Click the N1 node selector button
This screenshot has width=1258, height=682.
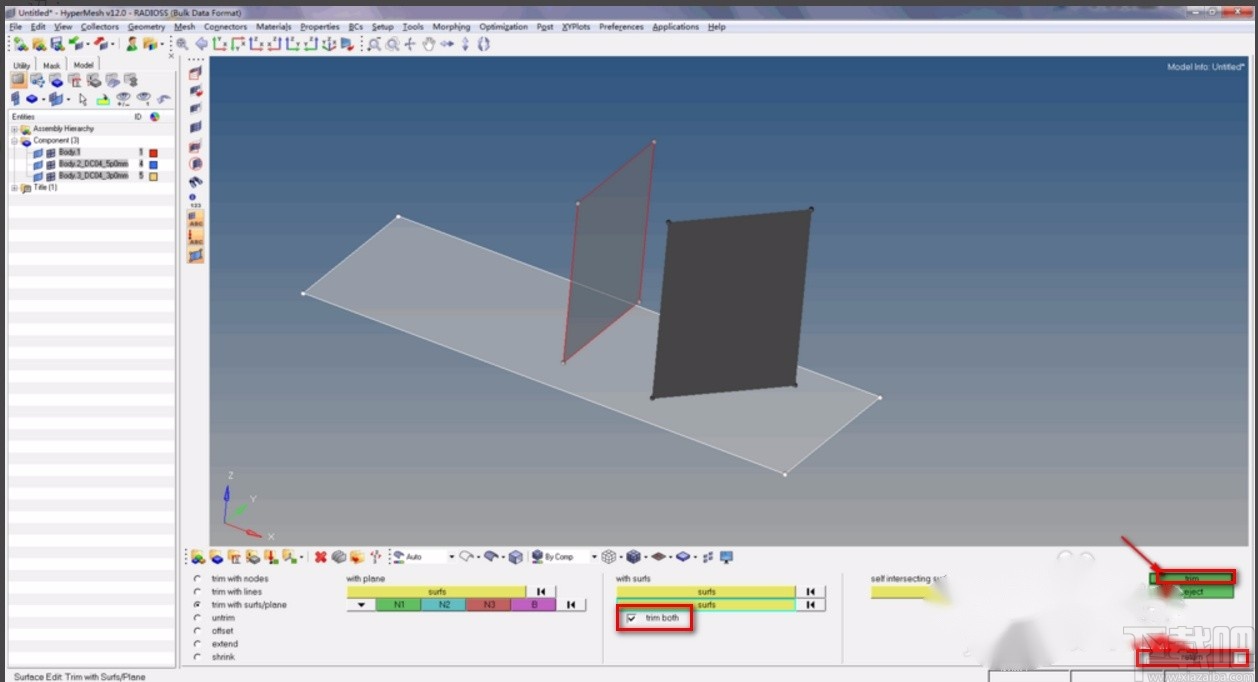pyautogui.click(x=399, y=605)
